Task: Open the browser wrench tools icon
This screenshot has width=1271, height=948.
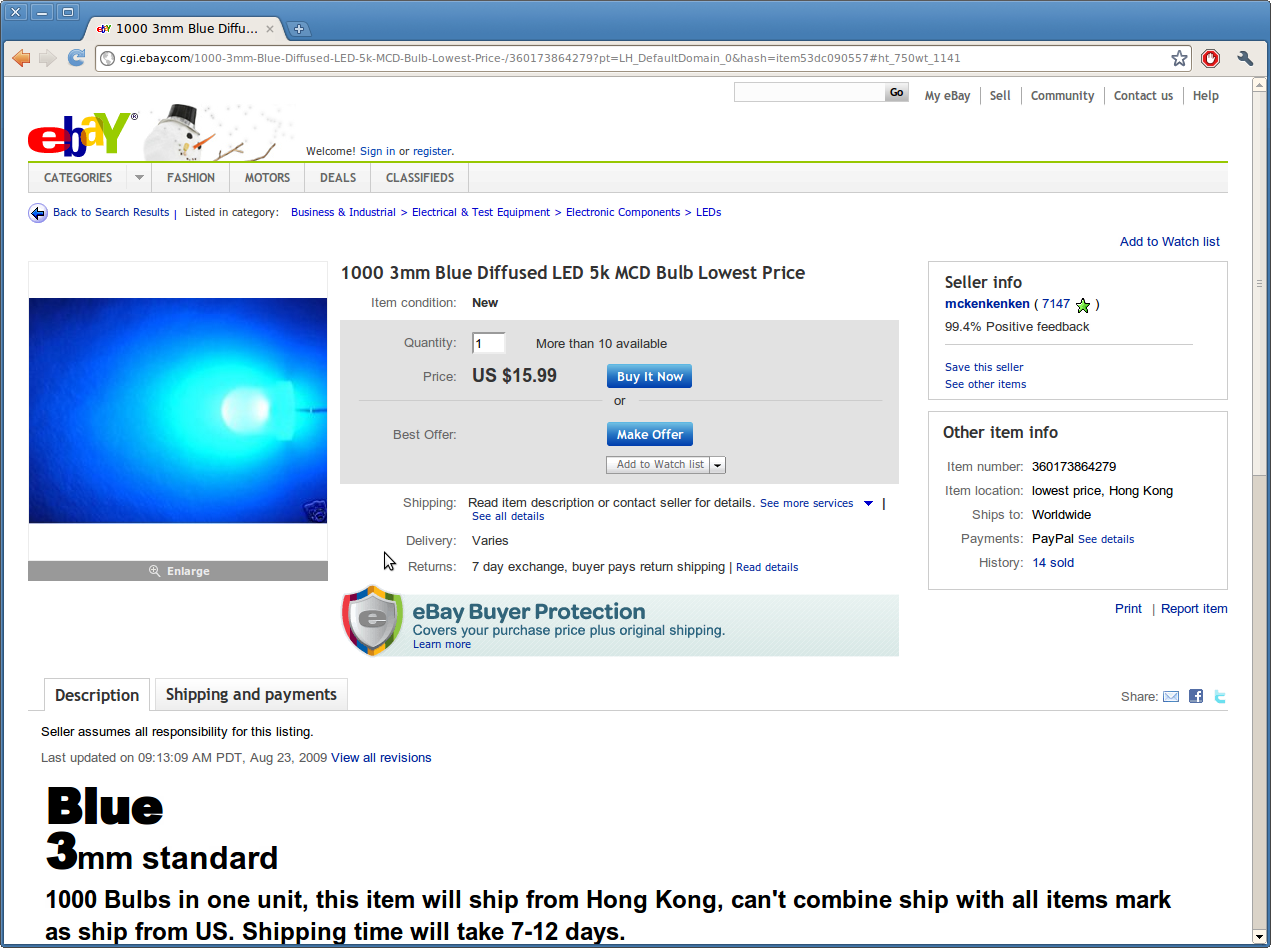Action: [1245, 58]
